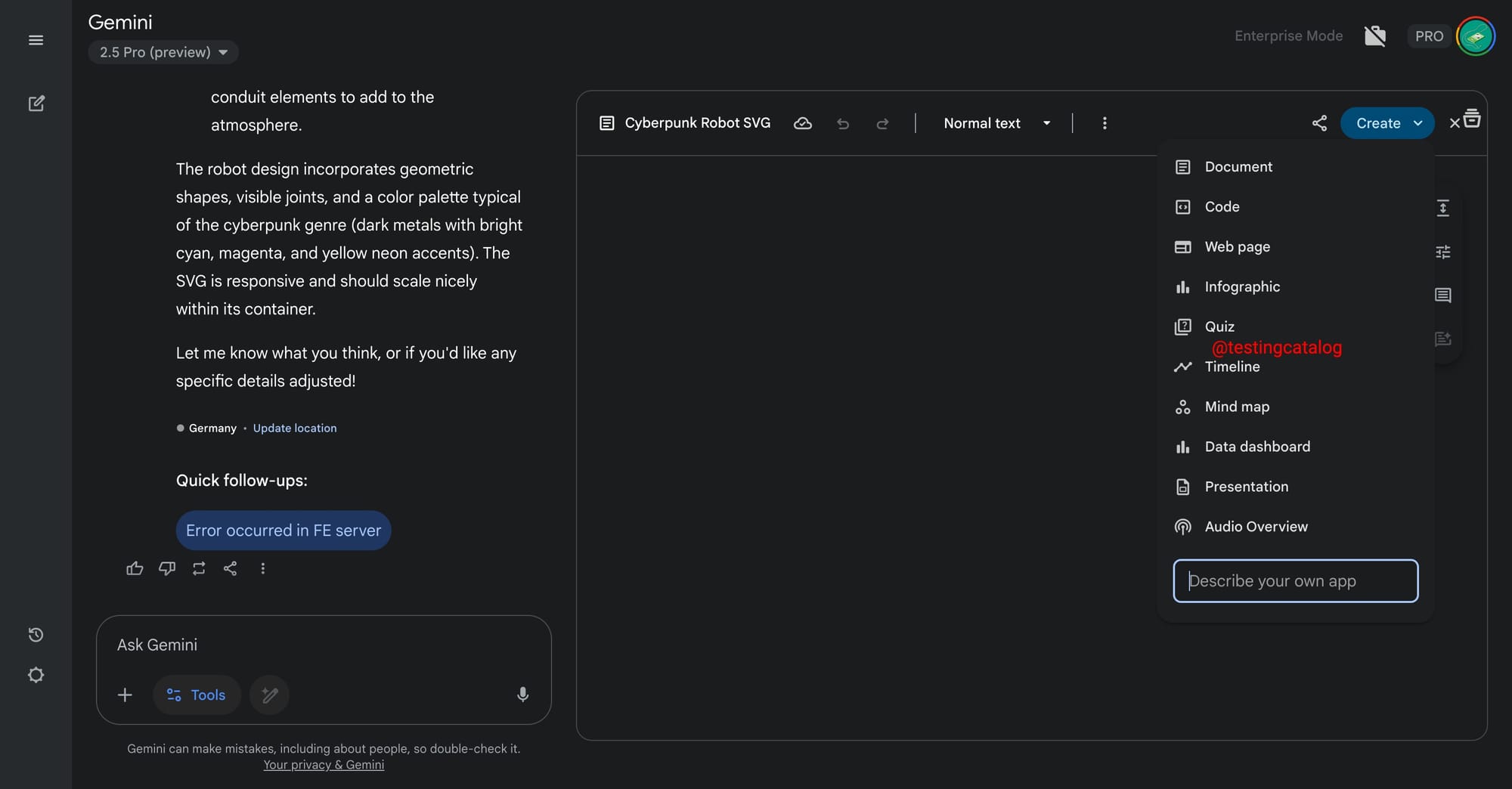This screenshot has height=789, width=1512.
Task: Choose Presentation option
Action: 1295,487
